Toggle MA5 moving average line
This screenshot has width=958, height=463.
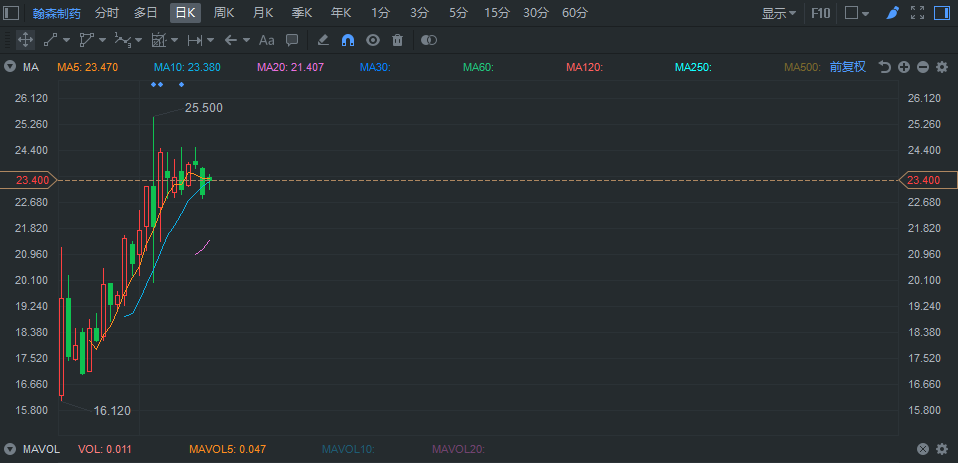coord(87,67)
